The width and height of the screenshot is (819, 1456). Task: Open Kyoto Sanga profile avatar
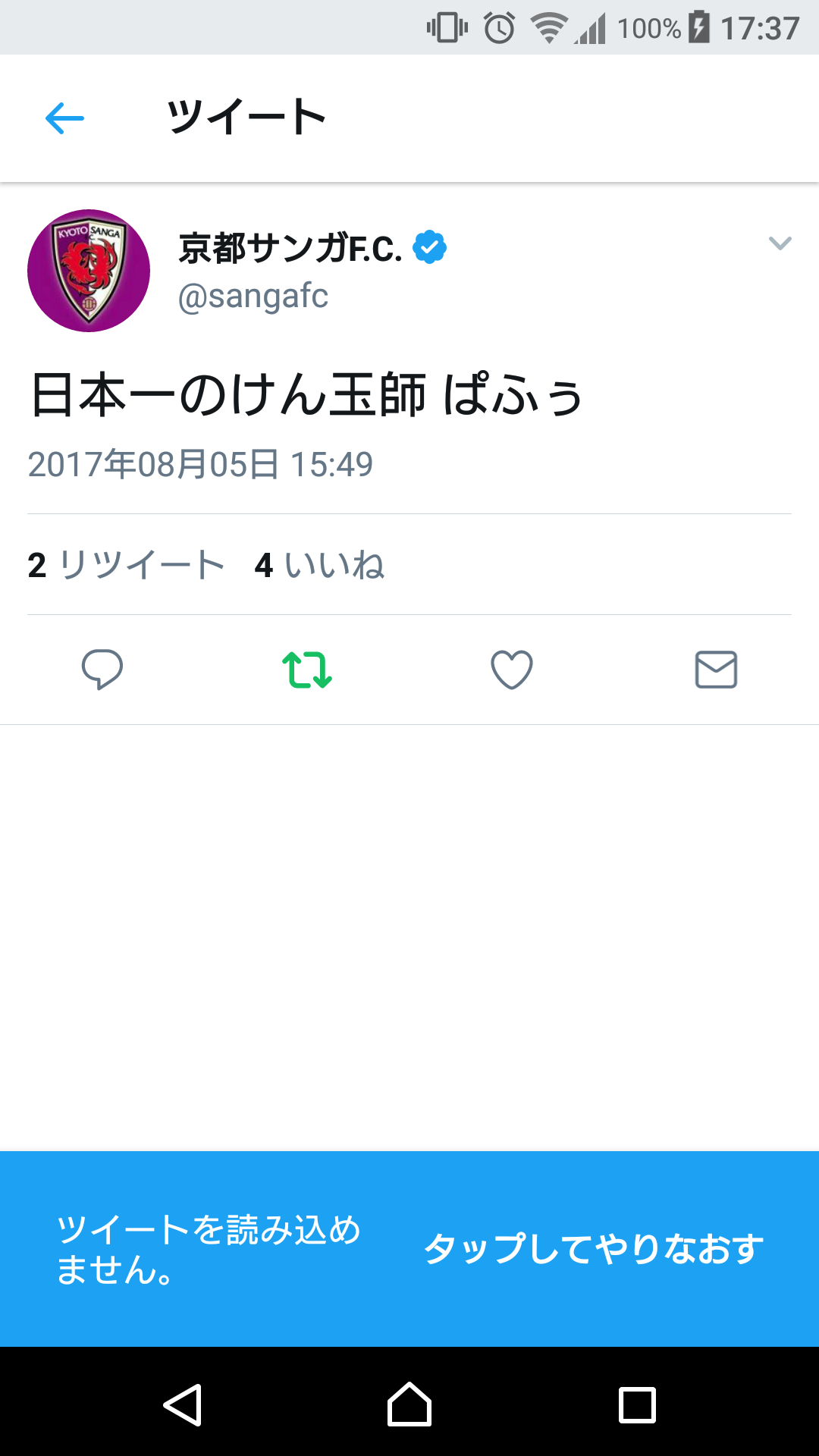89,271
